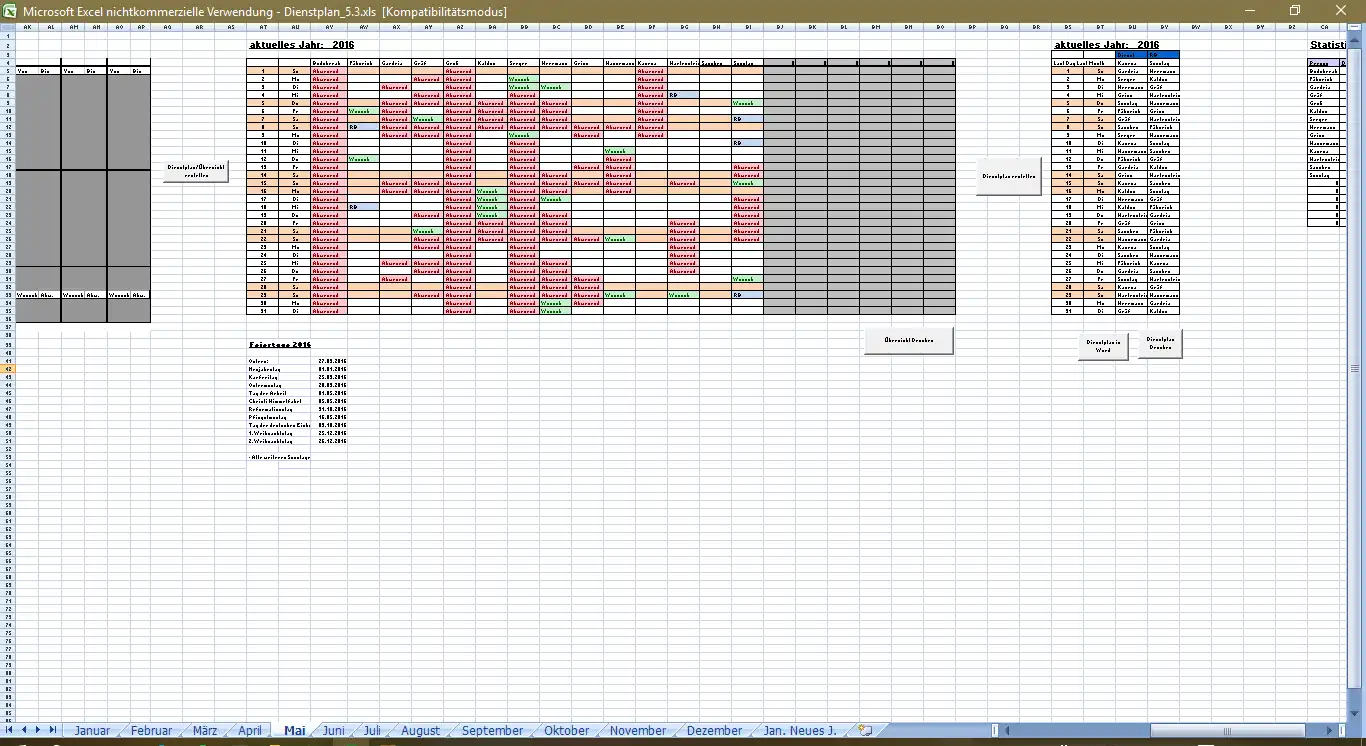
Task: Click the 'Dienstplan erstellen' button
Action: pyautogui.click(x=1009, y=176)
